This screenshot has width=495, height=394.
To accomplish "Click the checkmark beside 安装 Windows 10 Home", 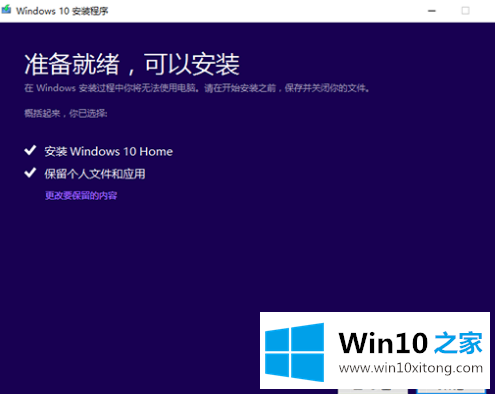I will pyautogui.click(x=30, y=151).
